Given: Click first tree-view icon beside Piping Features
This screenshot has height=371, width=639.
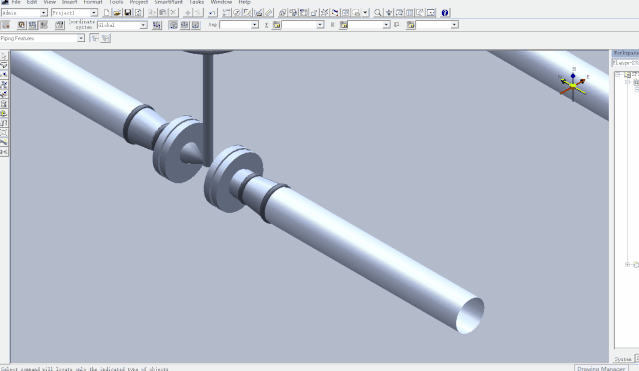Looking at the screenshot, I should click(95, 38).
